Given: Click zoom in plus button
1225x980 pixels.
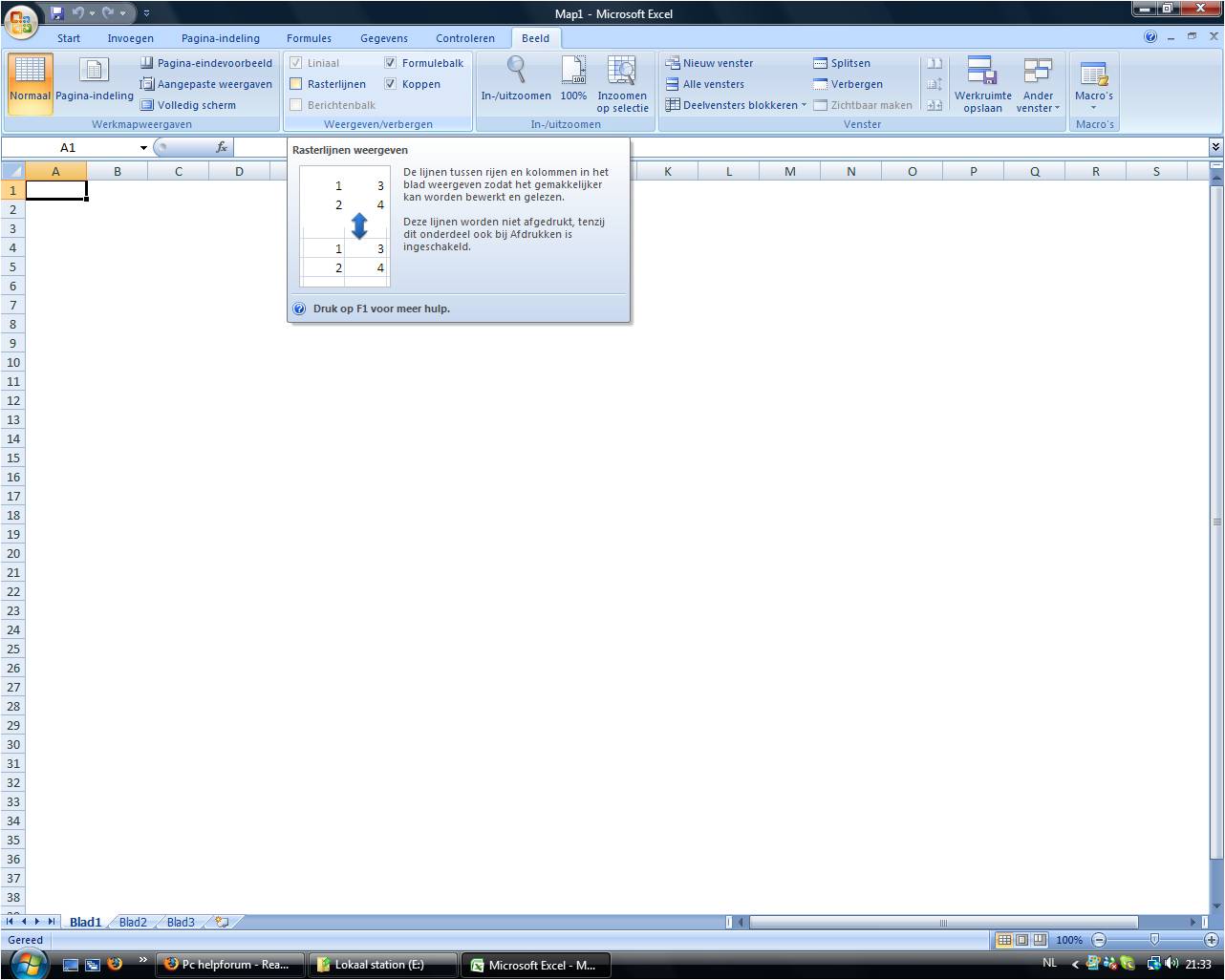Looking at the screenshot, I should point(1212,940).
